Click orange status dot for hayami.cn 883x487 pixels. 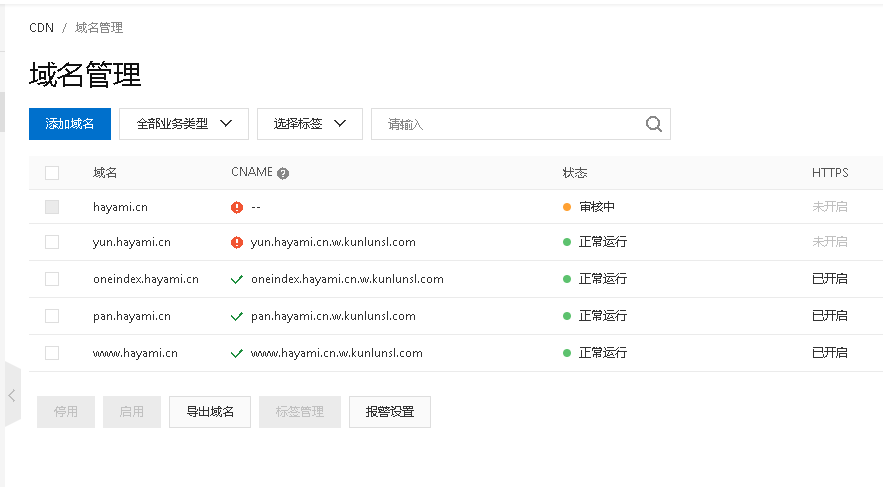click(567, 207)
